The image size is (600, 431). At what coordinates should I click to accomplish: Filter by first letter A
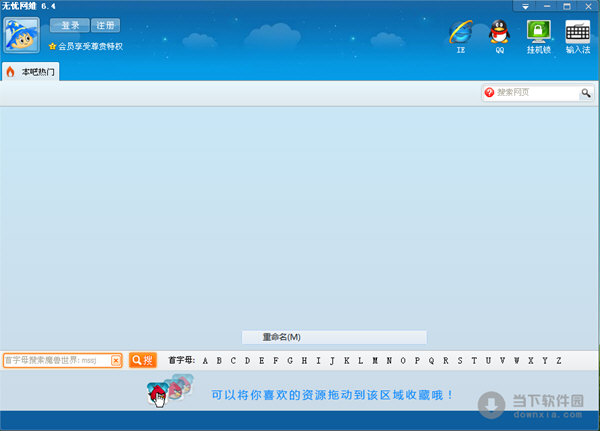pyautogui.click(x=205, y=360)
